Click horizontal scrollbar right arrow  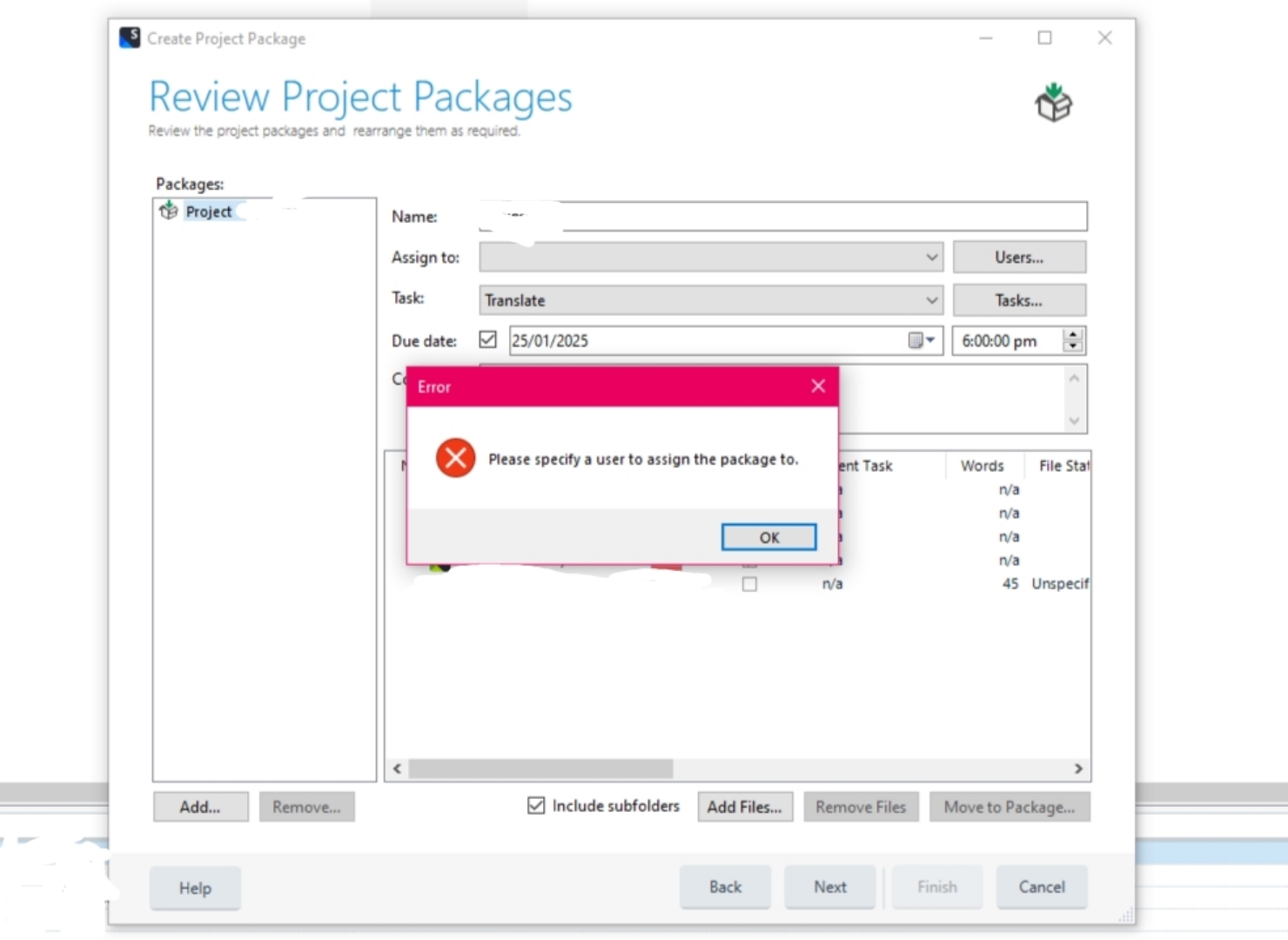[1078, 769]
